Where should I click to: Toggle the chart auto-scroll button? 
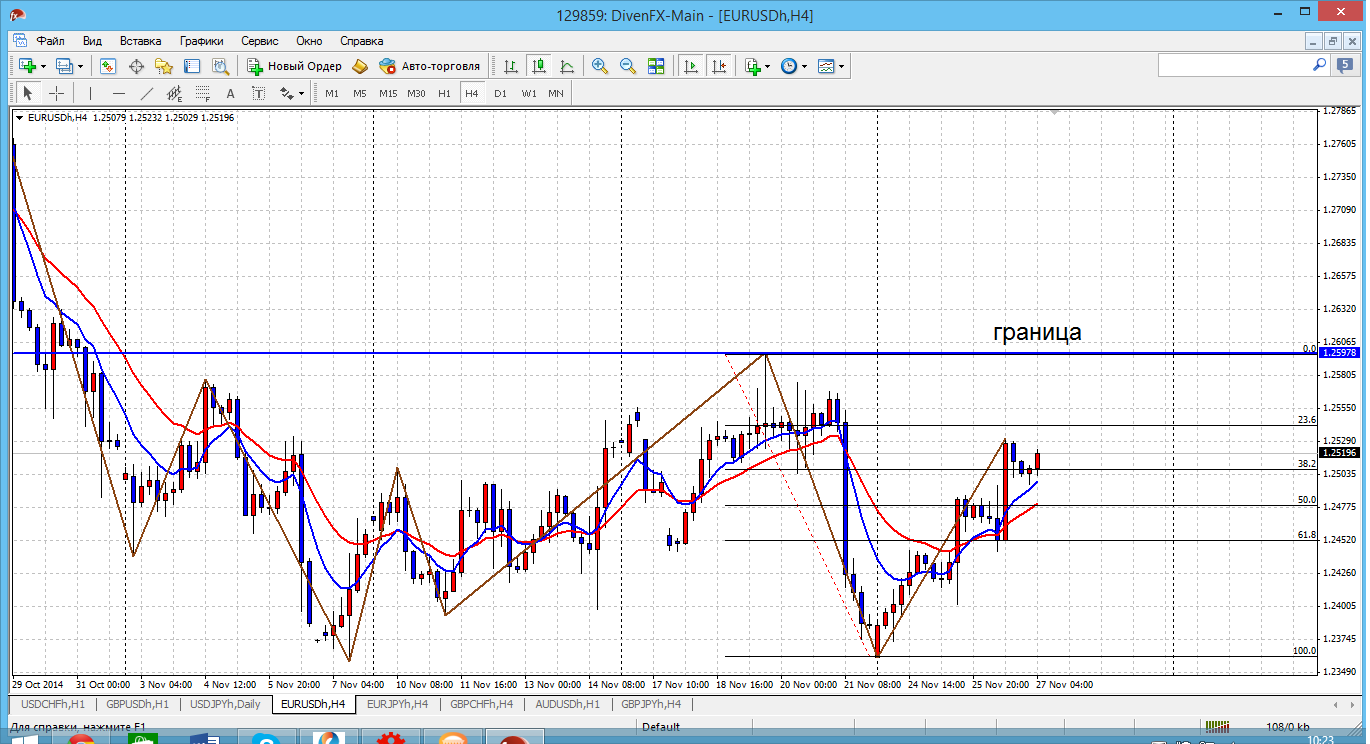click(690, 66)
